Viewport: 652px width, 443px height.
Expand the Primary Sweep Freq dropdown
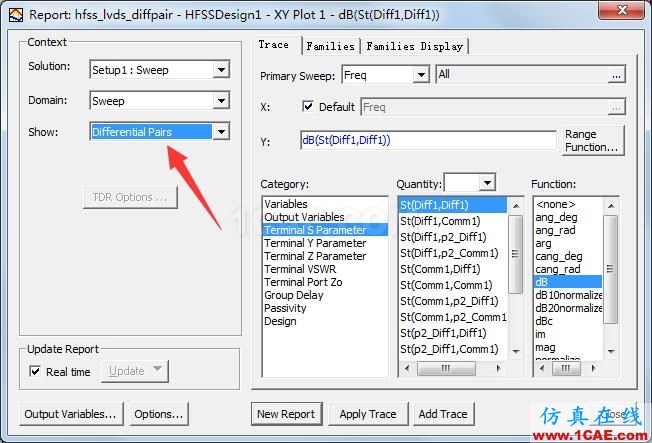(x=421, y=75)
